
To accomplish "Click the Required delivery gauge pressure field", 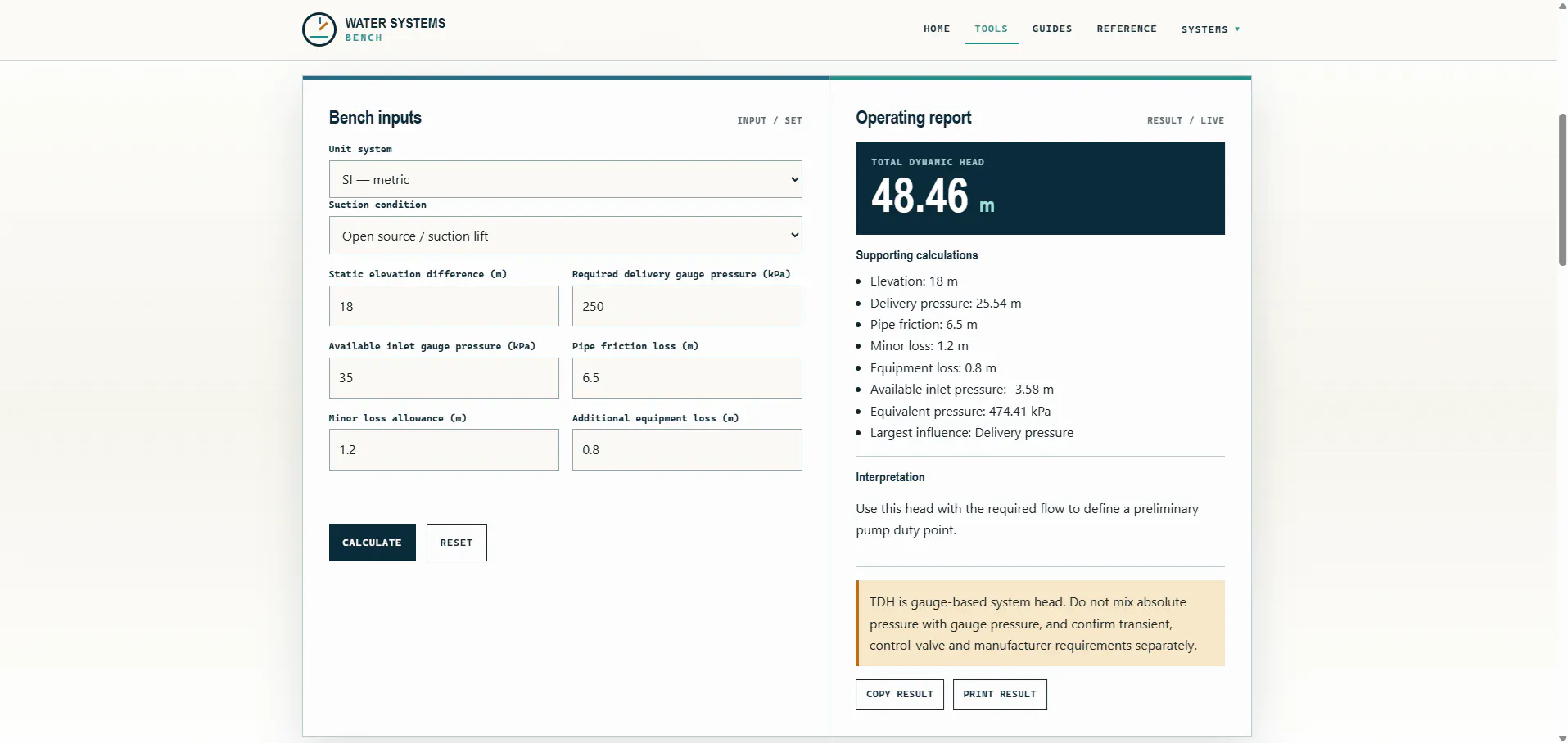I will point(687,306).
